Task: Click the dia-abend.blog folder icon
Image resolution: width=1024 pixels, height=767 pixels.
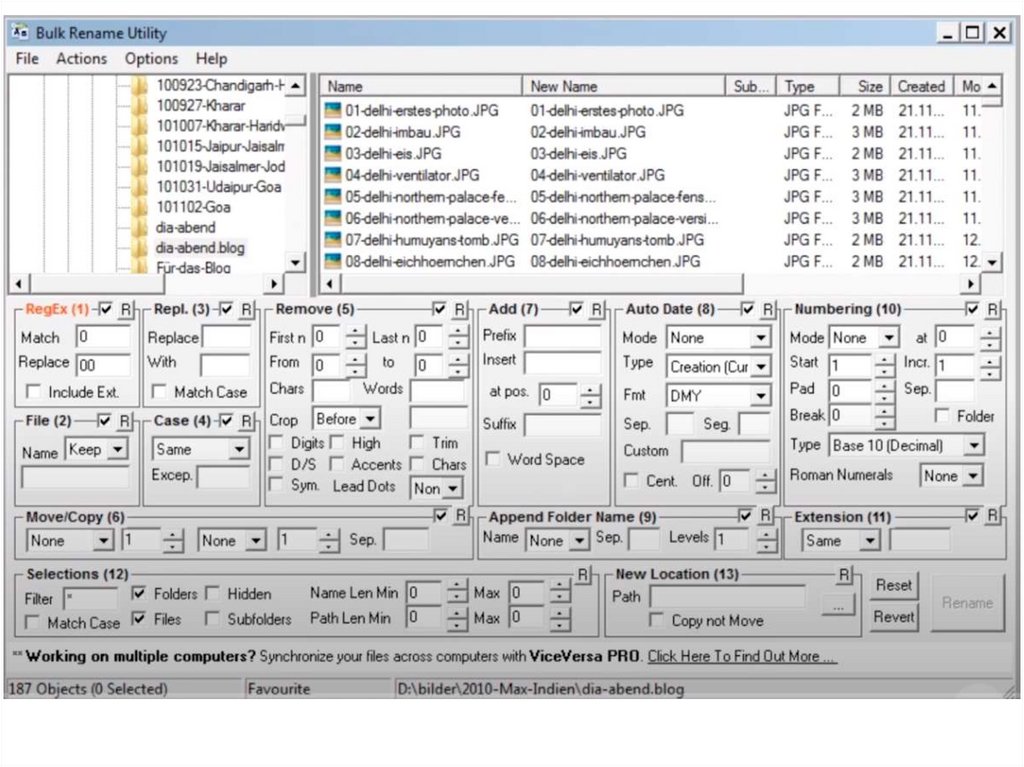Action: tap(140, 247)
